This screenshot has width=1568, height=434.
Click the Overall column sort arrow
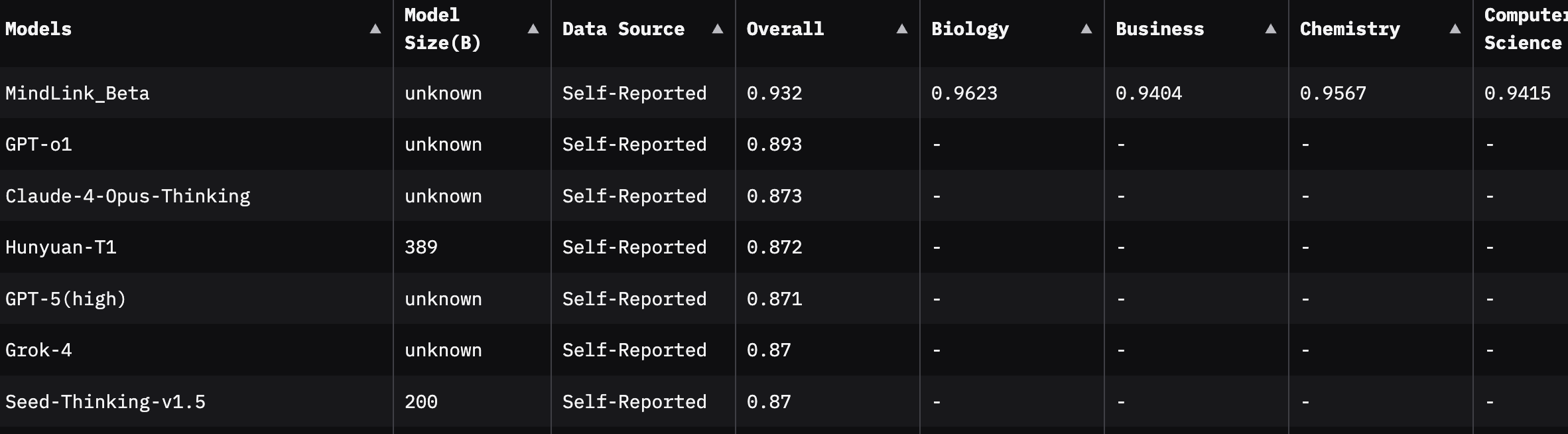[902, 29]
